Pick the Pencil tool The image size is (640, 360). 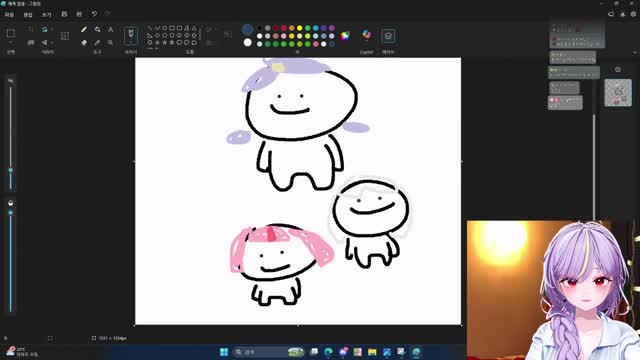click(84, 29)
